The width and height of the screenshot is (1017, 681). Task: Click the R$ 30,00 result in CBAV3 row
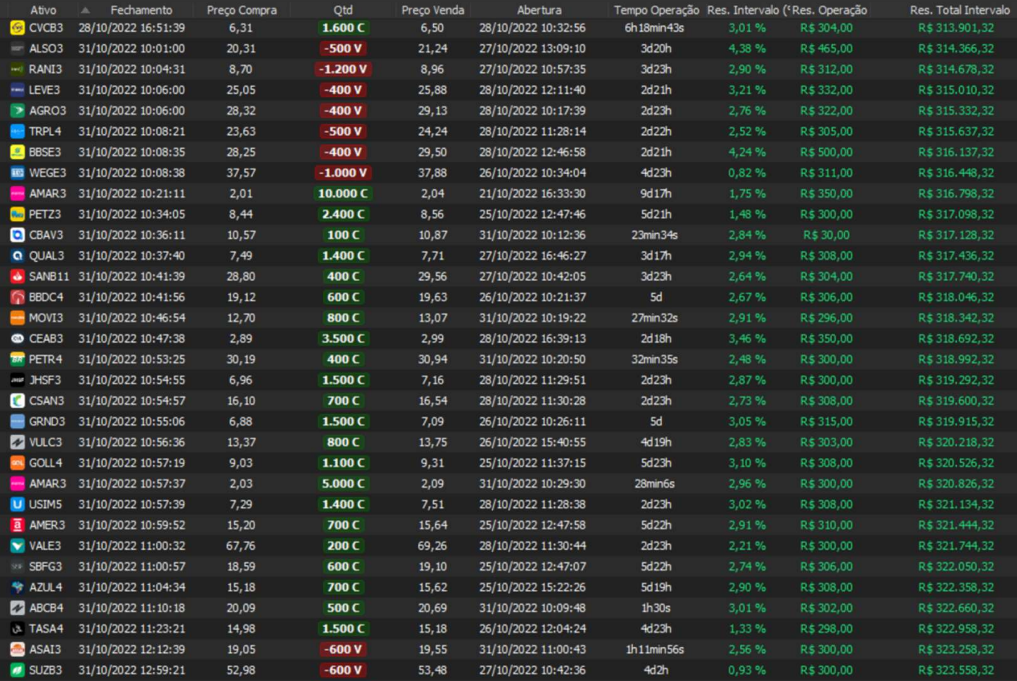pyautogui.click(x=826, y=235)
